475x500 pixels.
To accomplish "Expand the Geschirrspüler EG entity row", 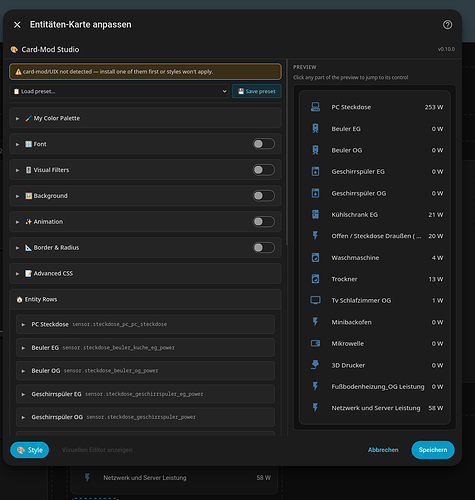I will 145,394.
